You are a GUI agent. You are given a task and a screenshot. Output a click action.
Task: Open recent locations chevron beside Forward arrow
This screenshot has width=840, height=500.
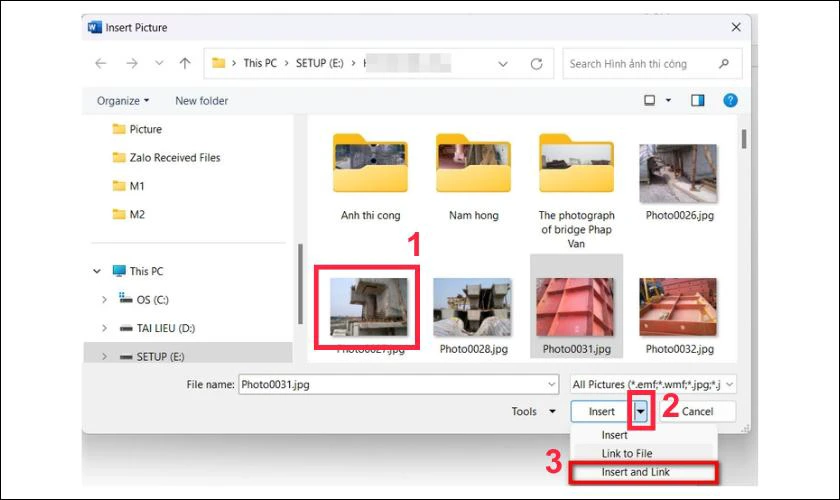(159, 63)
